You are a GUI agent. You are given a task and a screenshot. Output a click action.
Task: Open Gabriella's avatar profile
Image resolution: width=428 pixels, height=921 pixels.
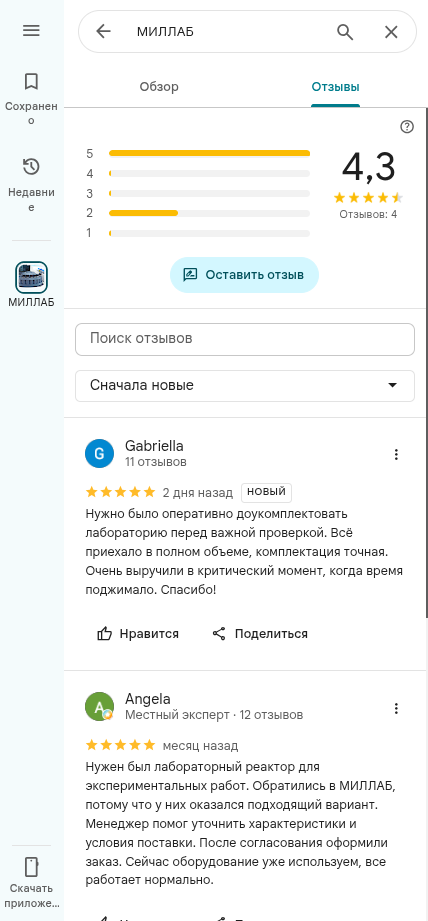click(99, 453)
